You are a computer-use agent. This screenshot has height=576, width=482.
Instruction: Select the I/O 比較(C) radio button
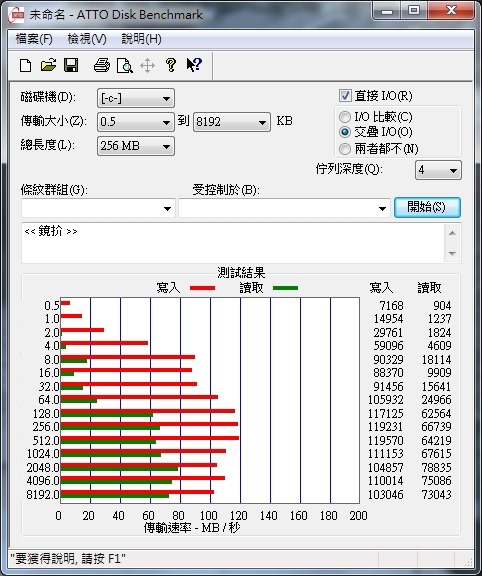click(x=345, y=117)
